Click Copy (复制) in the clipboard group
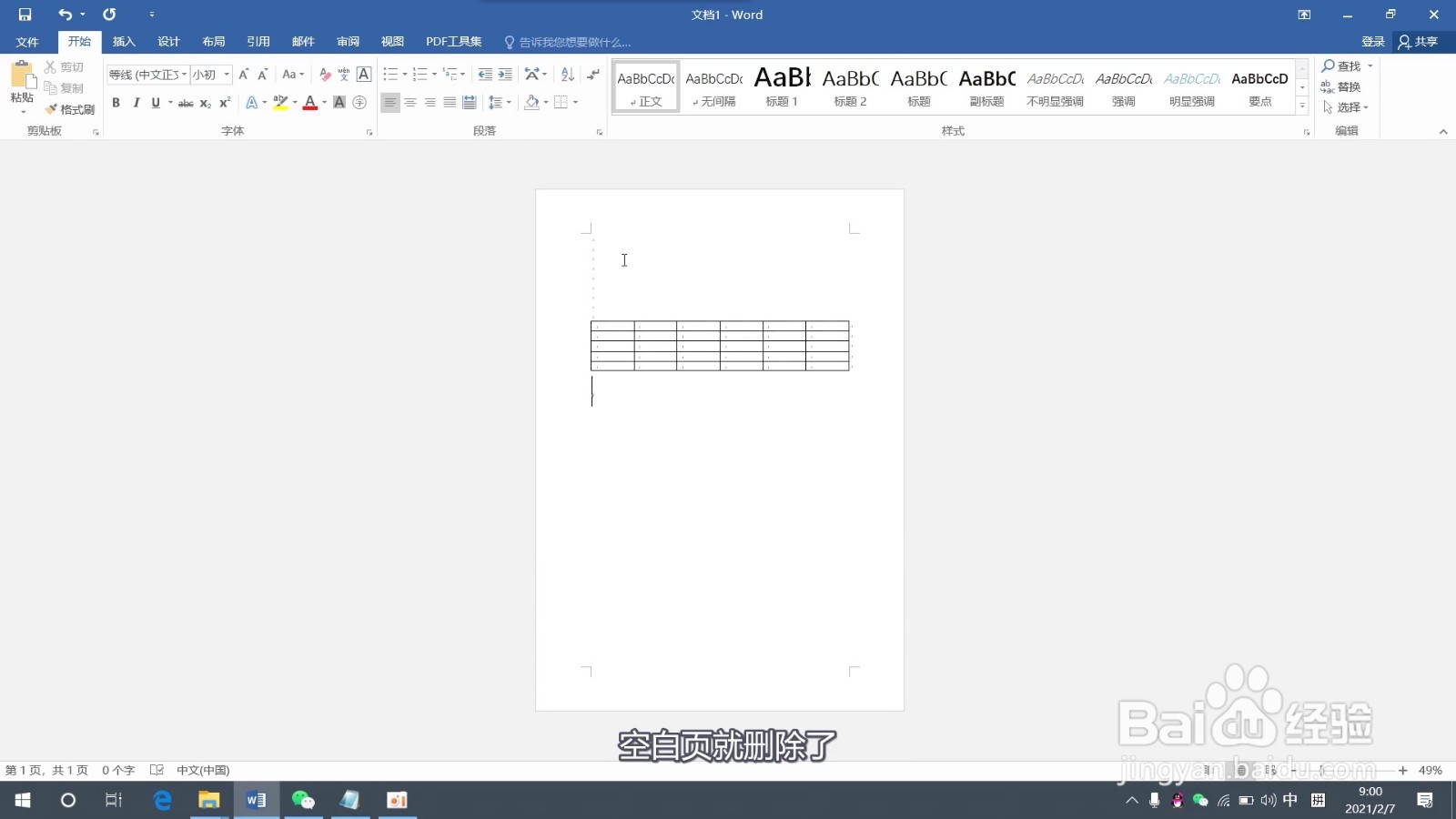 pyautogui.click(x=64, y=88)
